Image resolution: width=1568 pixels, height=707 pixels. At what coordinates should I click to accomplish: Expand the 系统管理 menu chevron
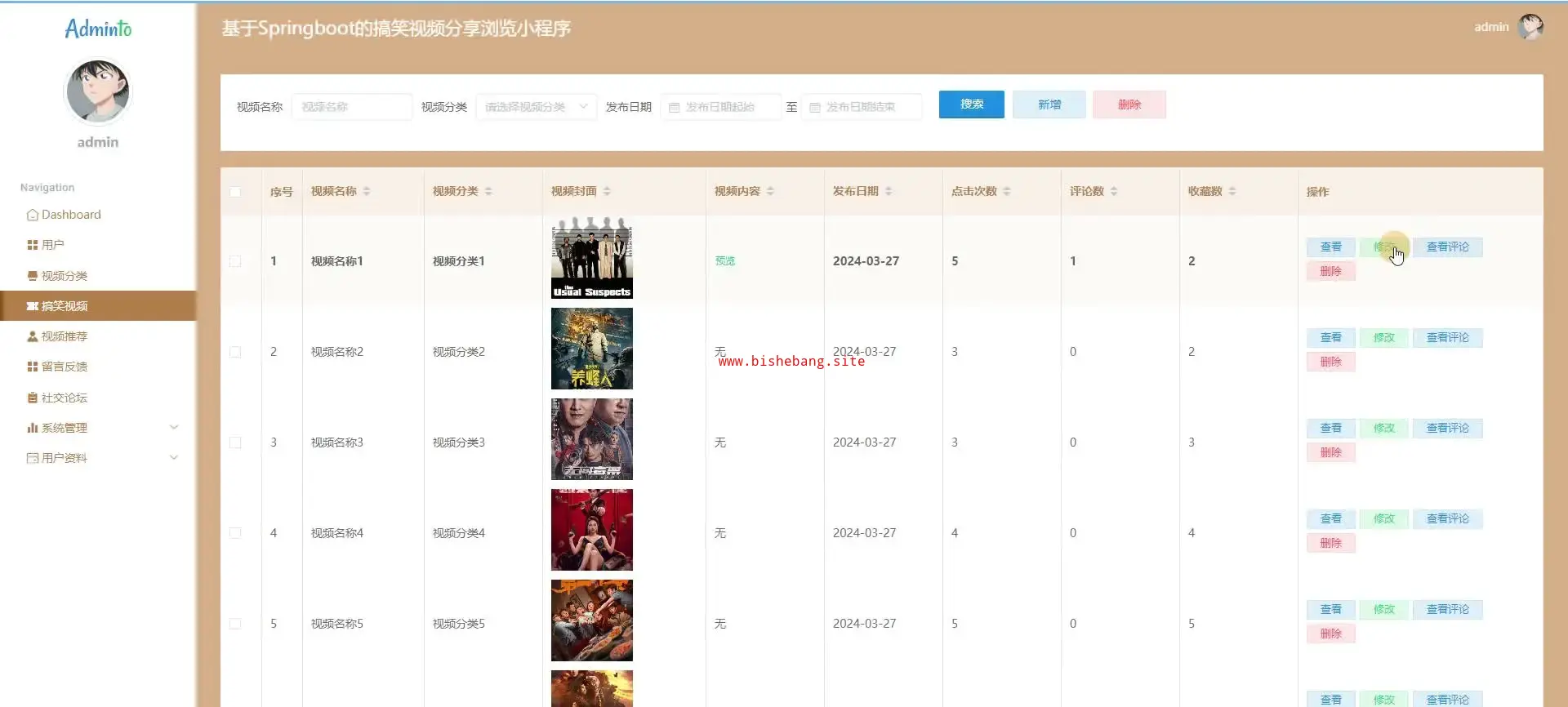[174, 427]
